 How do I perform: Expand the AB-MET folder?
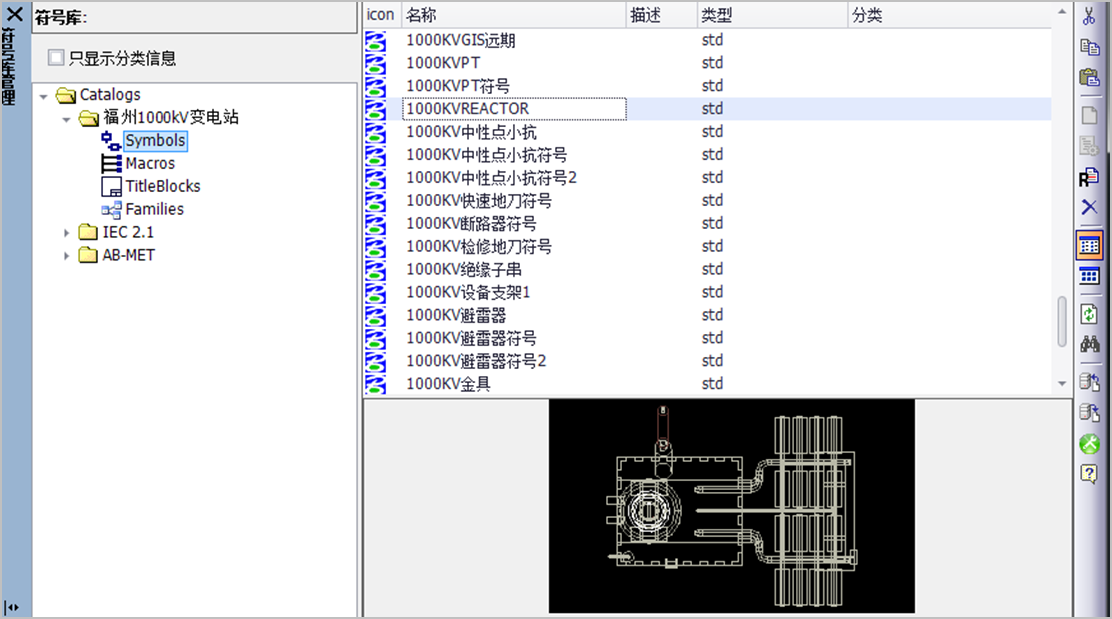67,255
